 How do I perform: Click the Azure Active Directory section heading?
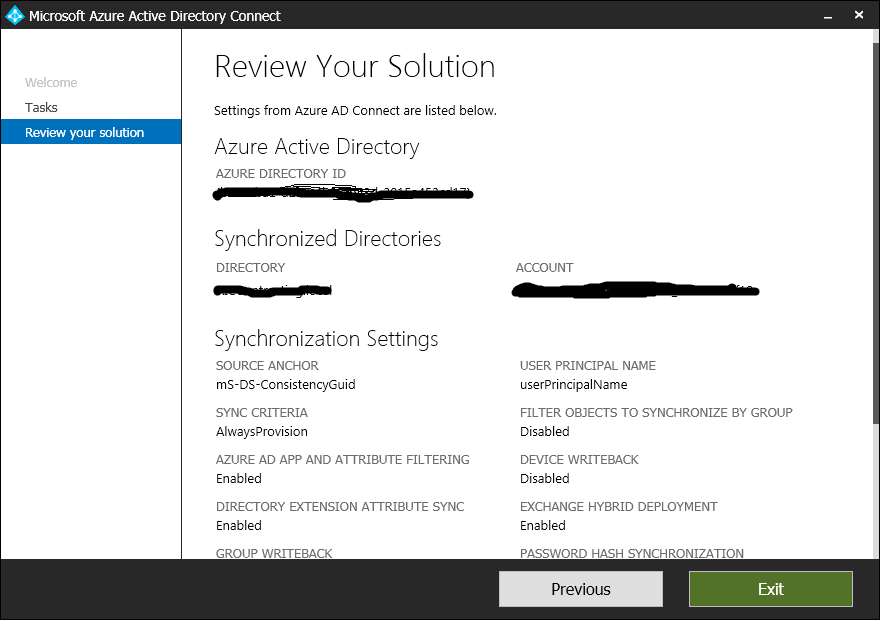pyautogui.click(x=317, y=147)
